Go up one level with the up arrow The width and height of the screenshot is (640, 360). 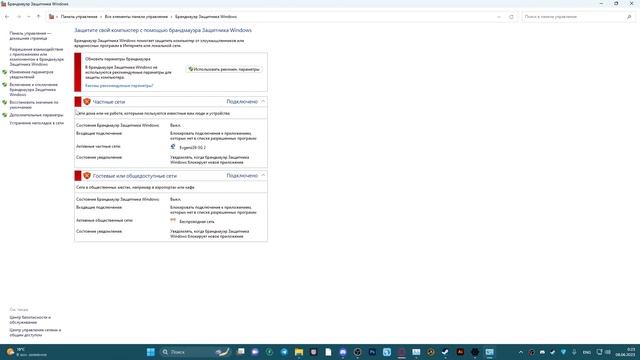pos(38,17)
